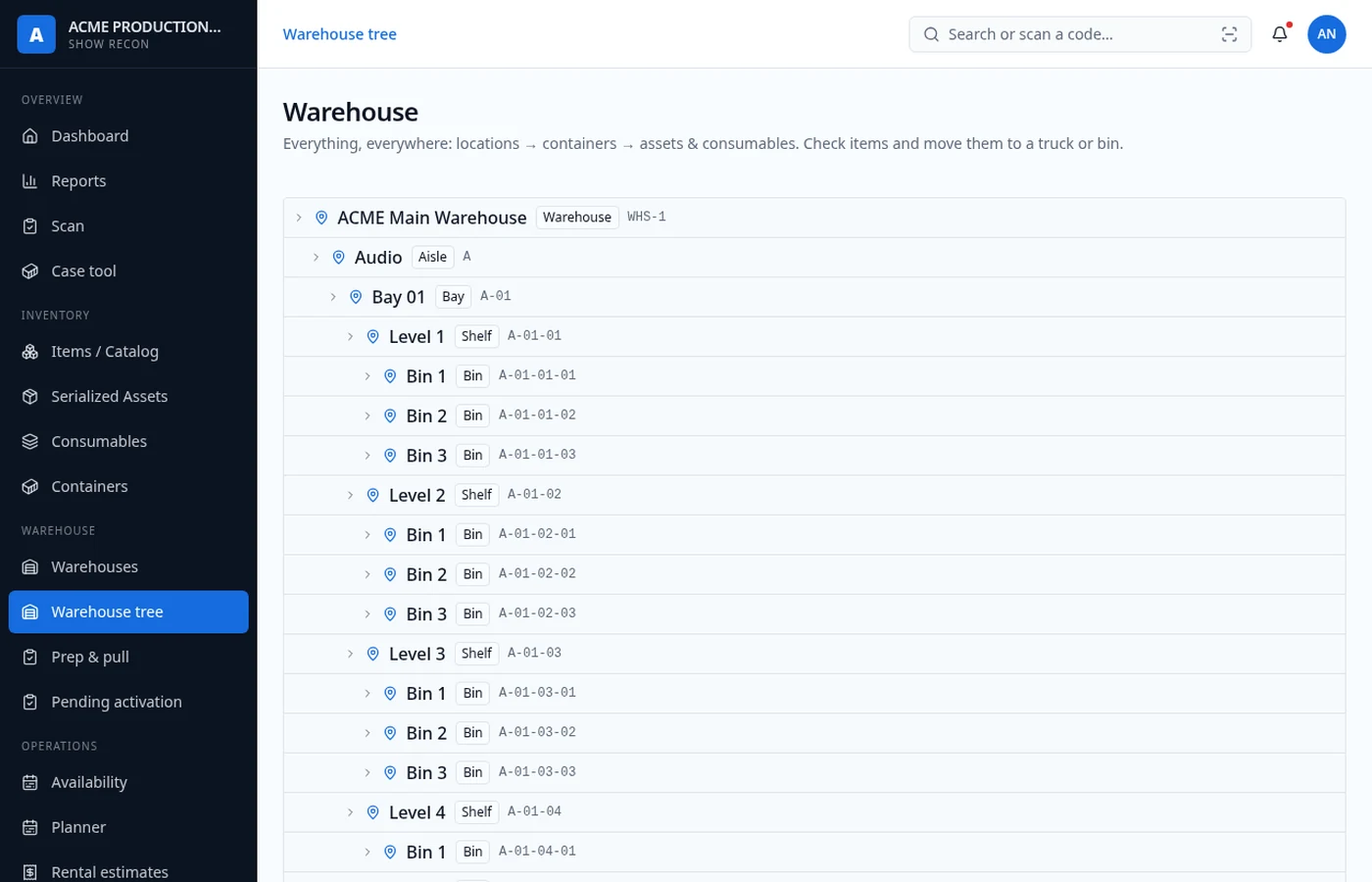Click the location pin for bin A-01-01-01
The width and height of the screenshot is (1372, 882).
(x=390, y=376)
